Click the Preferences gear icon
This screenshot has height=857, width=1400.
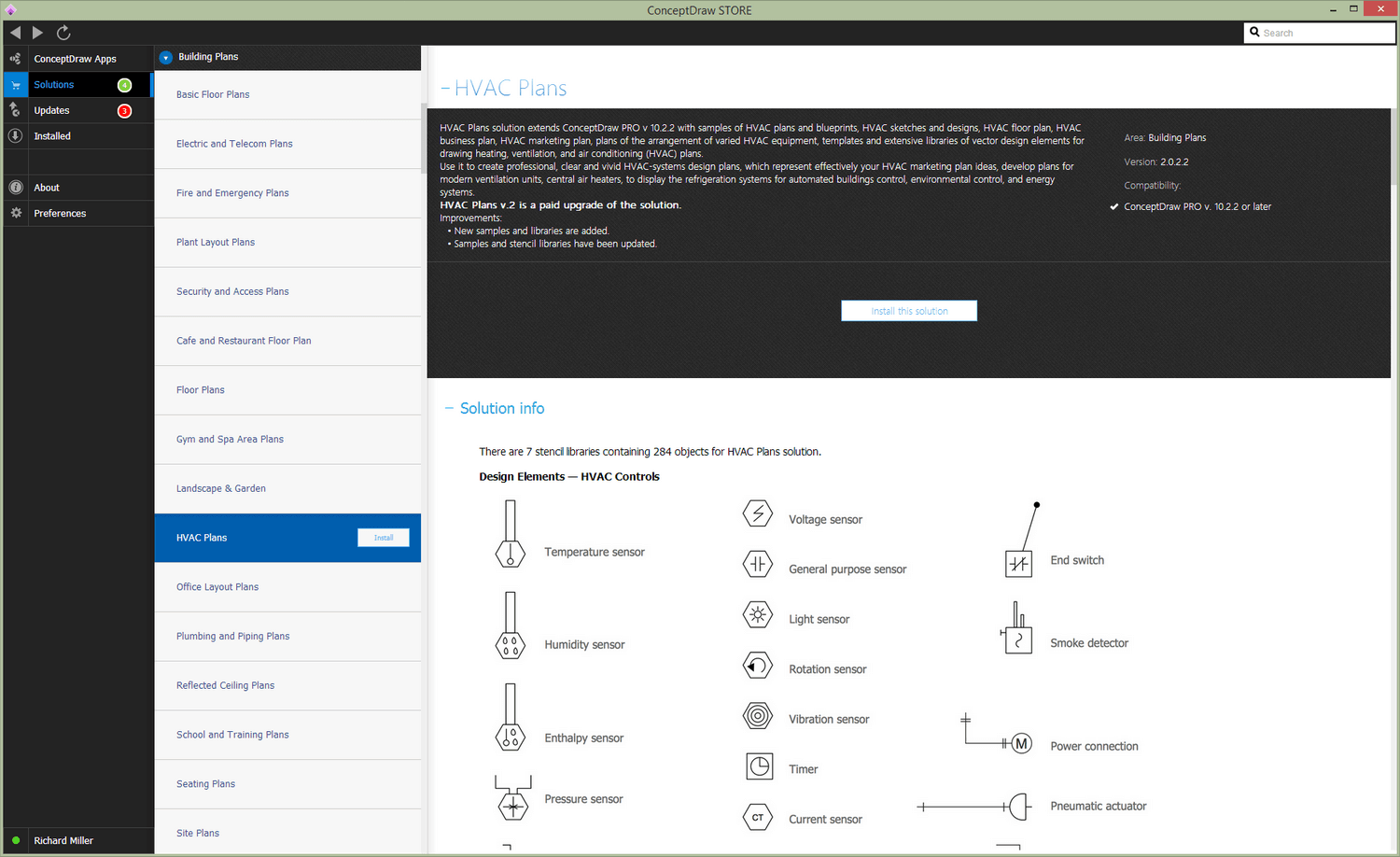15,213
